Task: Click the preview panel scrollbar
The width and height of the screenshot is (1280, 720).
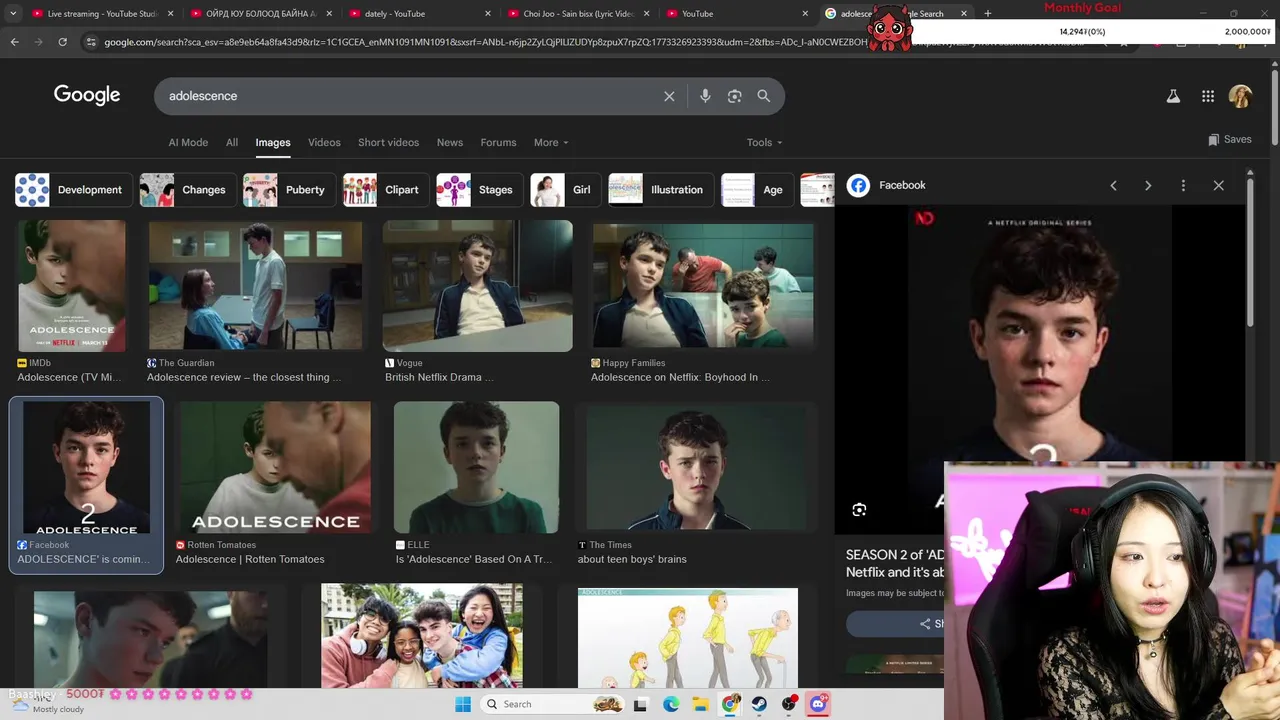Action: (1250, 250)
